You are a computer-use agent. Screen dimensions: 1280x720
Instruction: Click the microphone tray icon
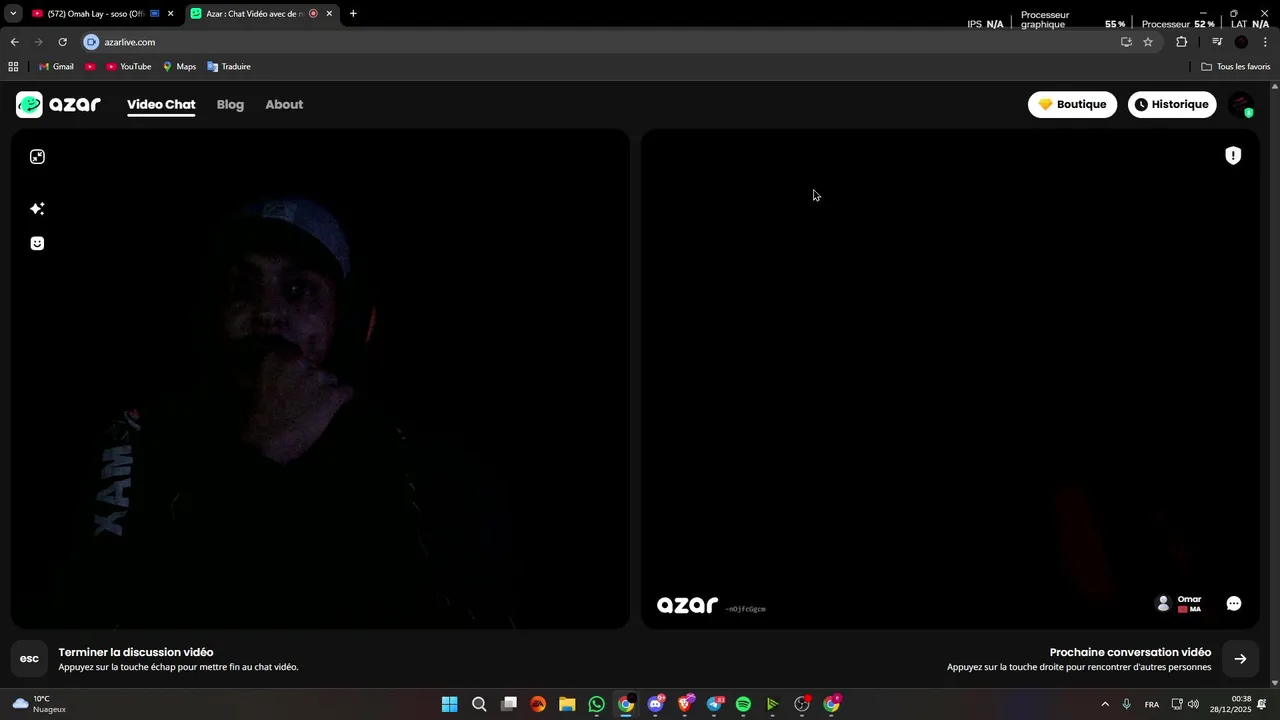(1127, 704)
